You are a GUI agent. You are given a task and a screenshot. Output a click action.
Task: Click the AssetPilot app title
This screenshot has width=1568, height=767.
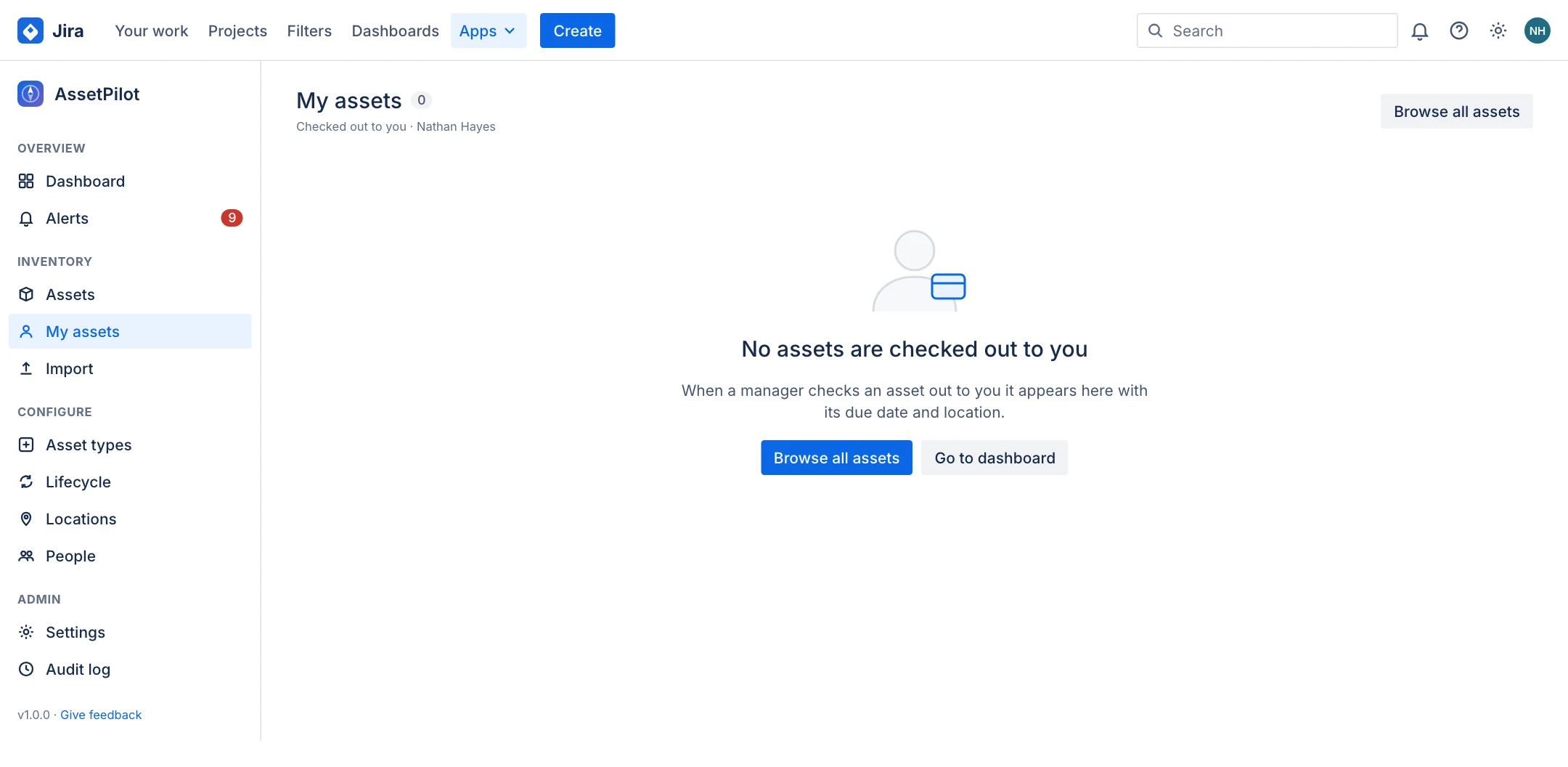coord(97,94)
